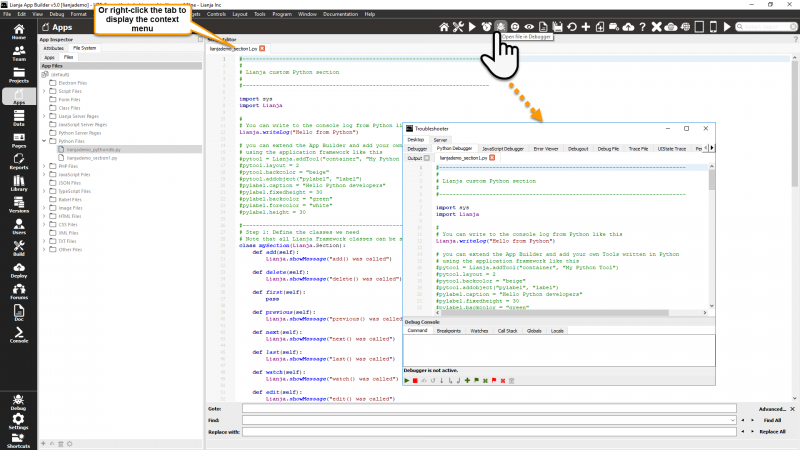Viewport: 800px width, 450px height.
Task: Expand the TypeScript Files folder
Action: pyautogui.click(x=44, y=191)
